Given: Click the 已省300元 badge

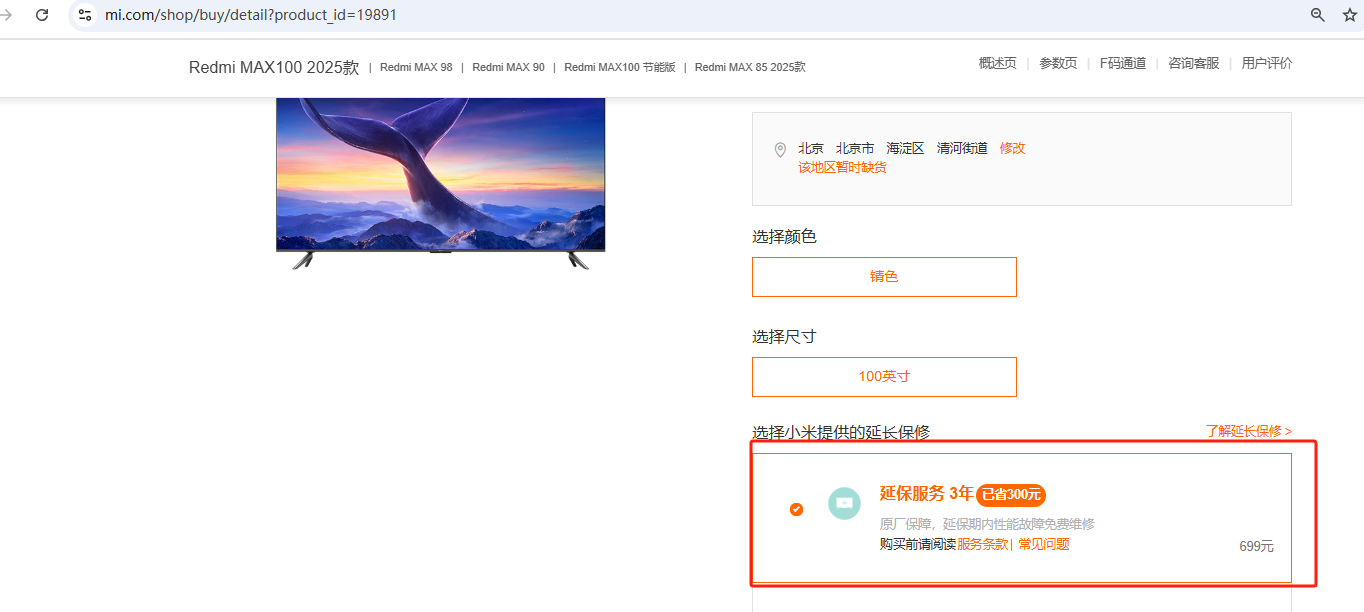Looking at the screenshot, I should click(x=1011, y=494).
